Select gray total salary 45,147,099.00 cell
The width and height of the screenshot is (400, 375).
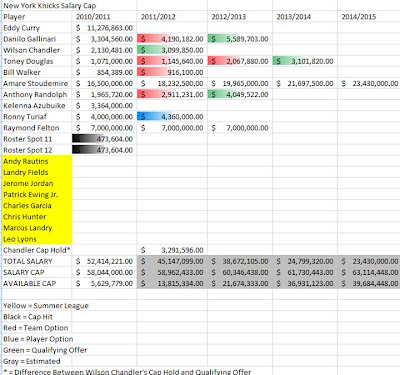[172, 261]
